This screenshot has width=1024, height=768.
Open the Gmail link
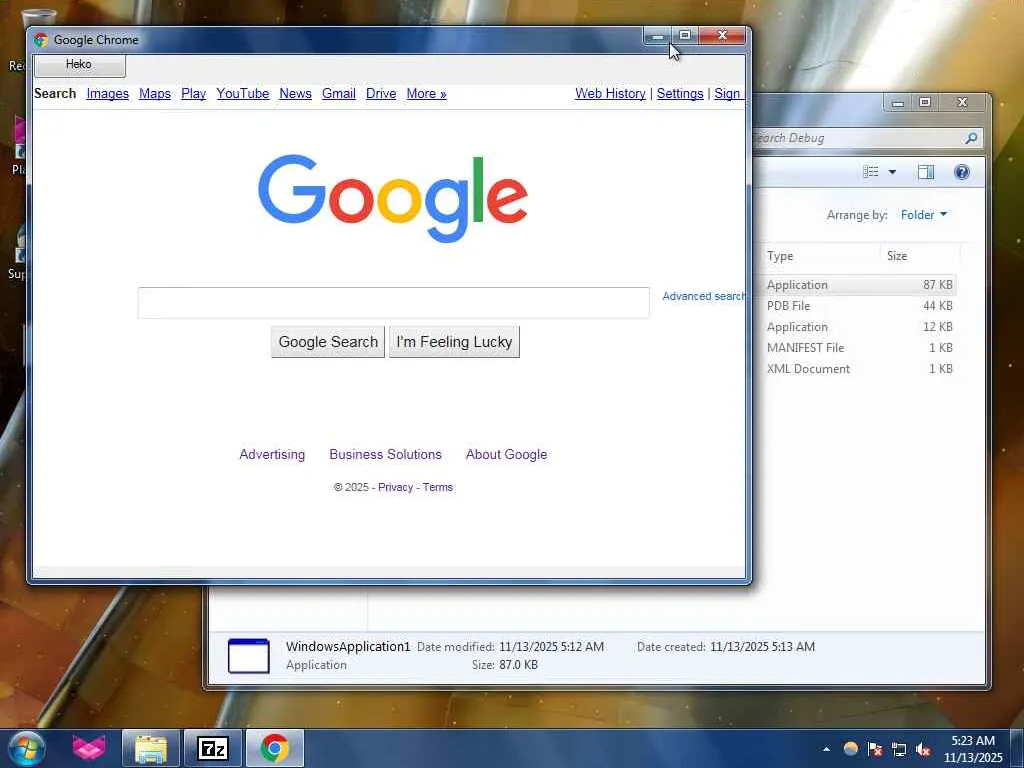(x=339, y=93)
